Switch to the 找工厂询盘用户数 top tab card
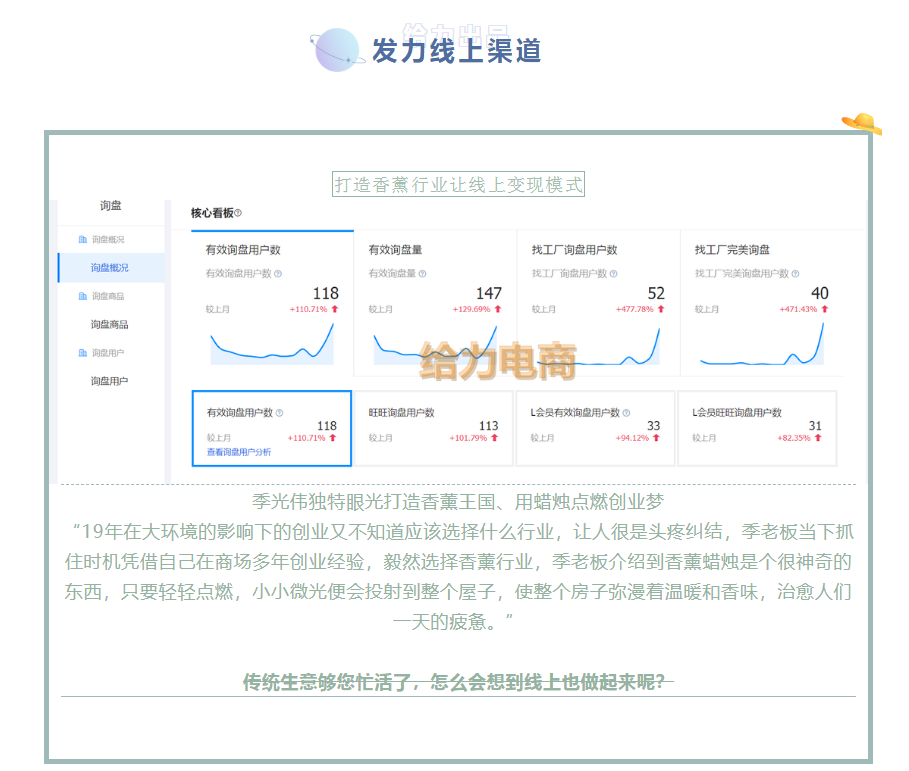The image size is (909, 771). click(x=598, y=250)
